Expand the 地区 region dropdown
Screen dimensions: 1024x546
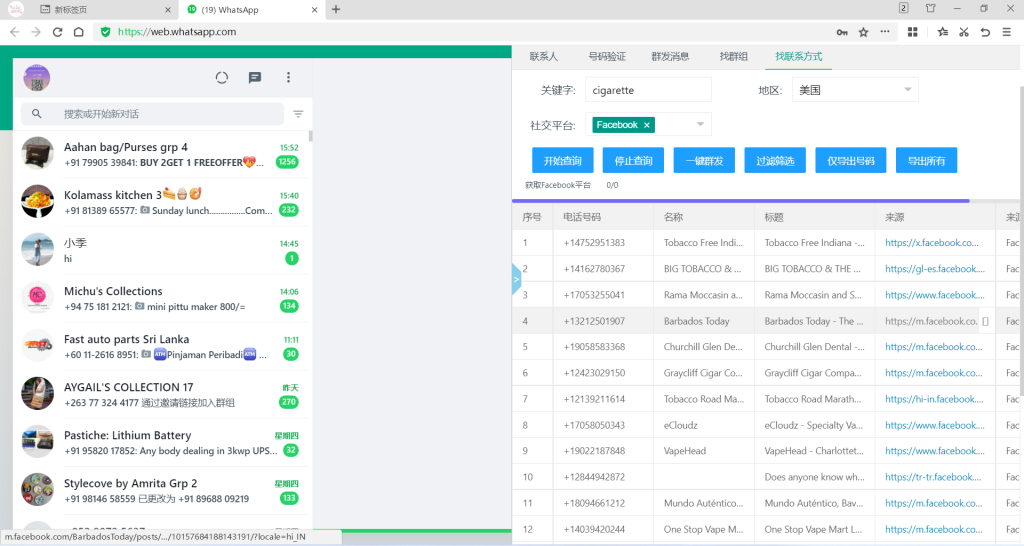908,90
